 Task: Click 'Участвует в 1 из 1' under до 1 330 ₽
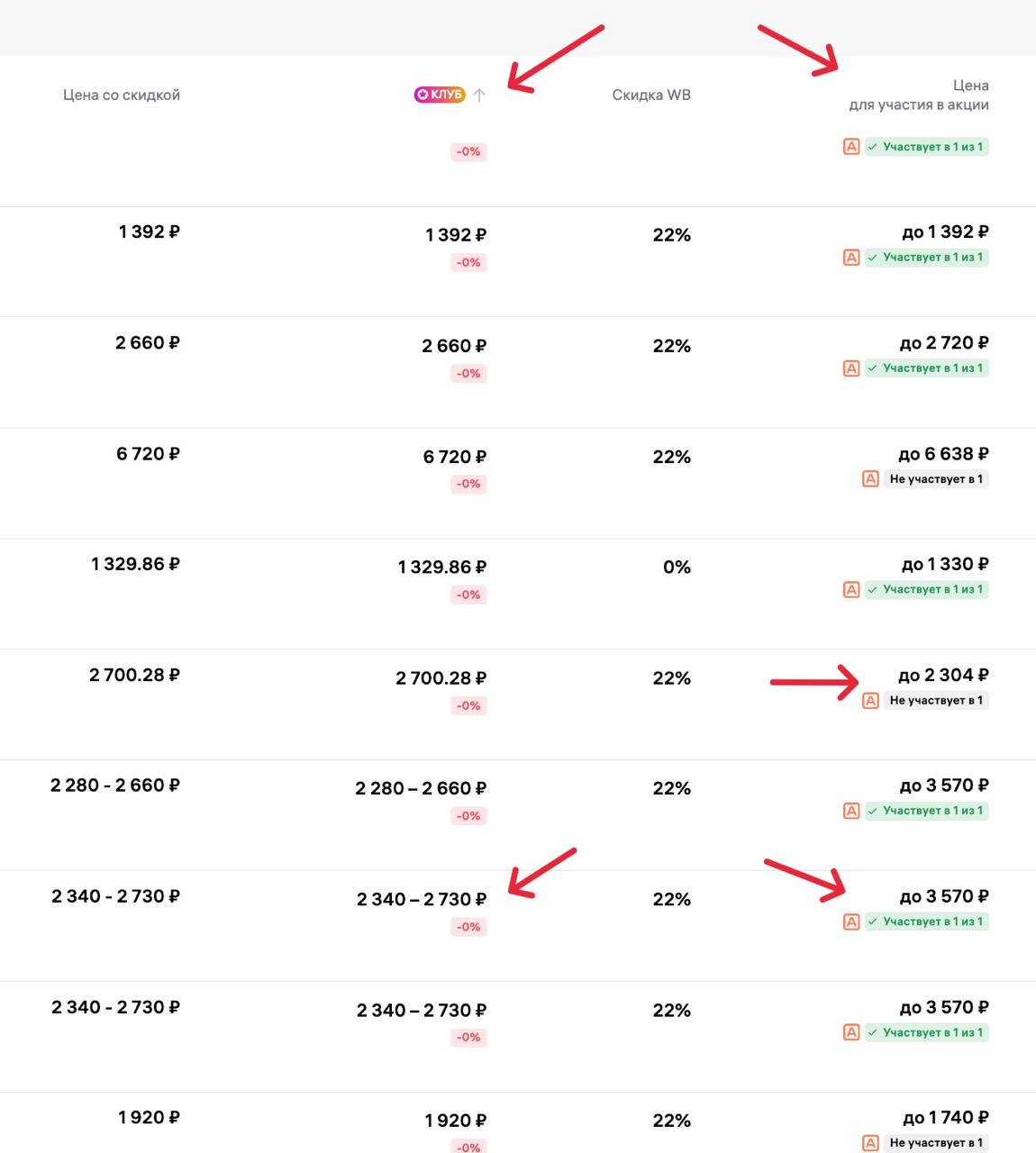tap(927, 590)
